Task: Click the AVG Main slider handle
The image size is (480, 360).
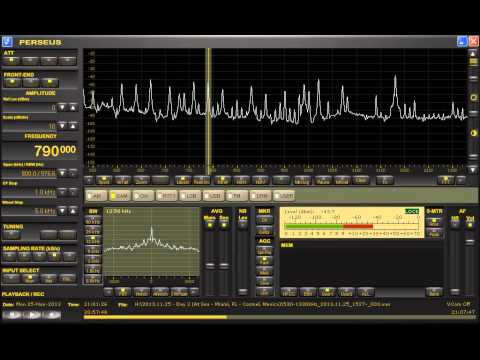Action: click(x=210, y=266)
